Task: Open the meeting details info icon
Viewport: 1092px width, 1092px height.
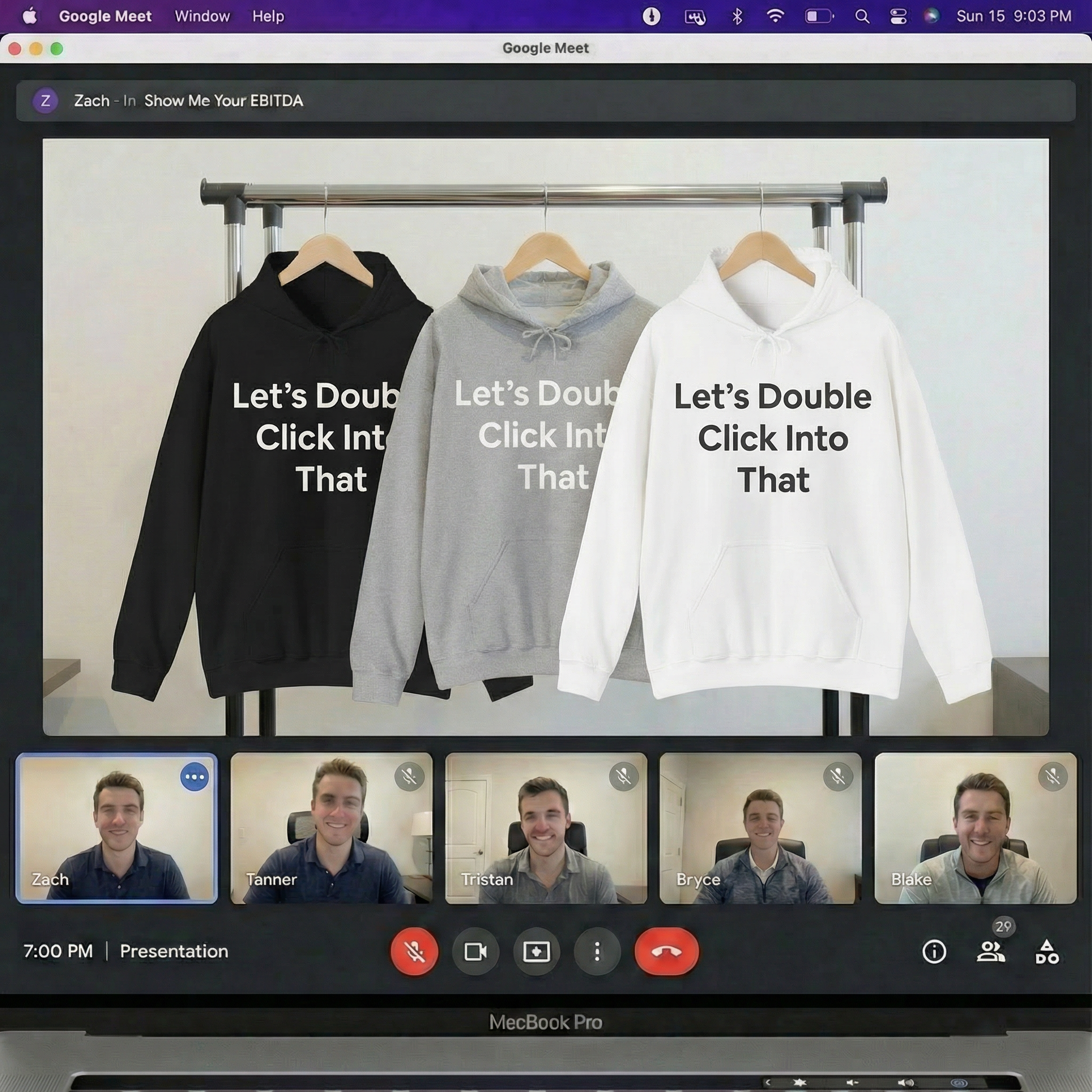Action: 934,952
